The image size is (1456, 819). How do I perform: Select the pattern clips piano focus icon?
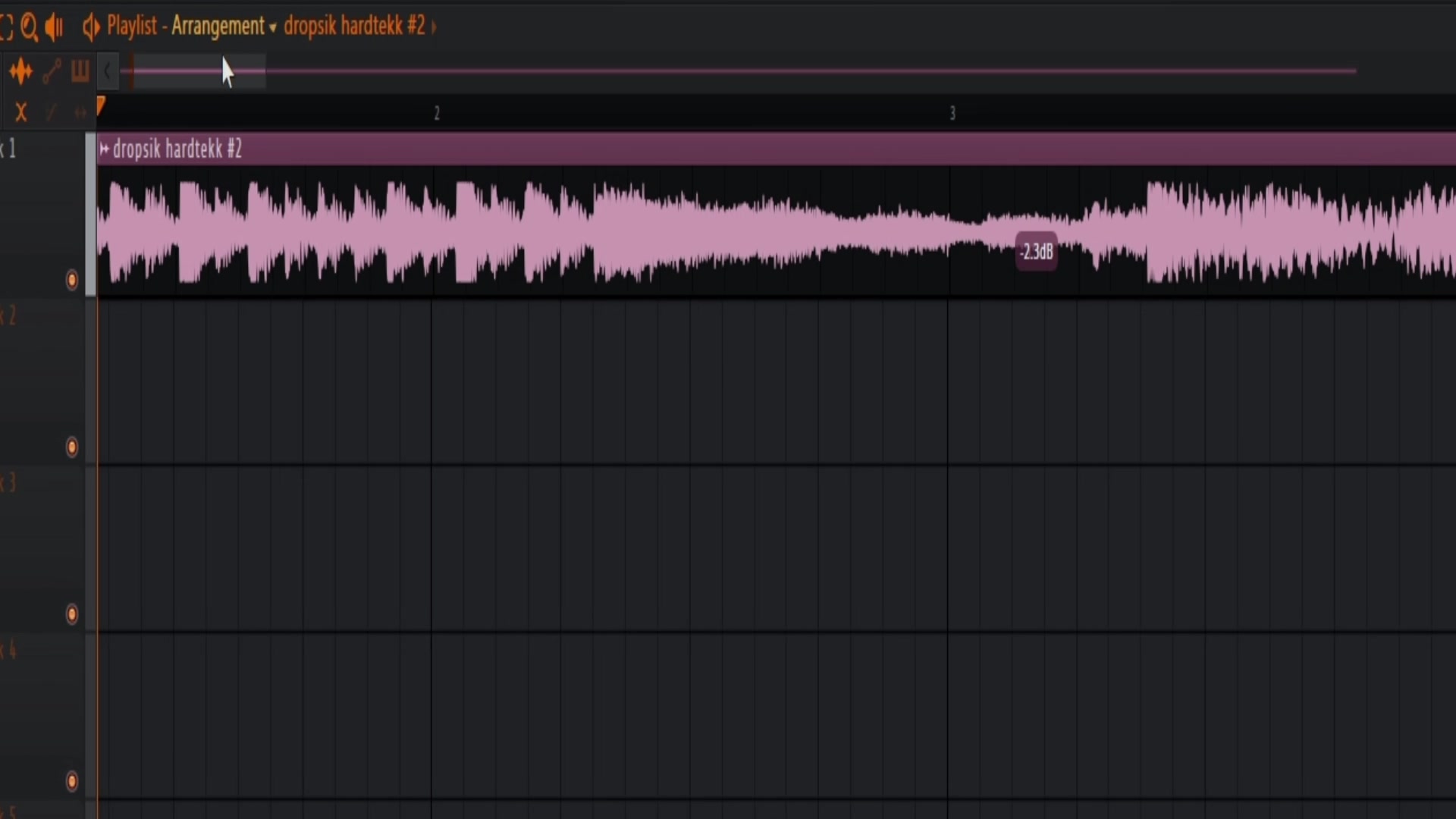[80, 71]
